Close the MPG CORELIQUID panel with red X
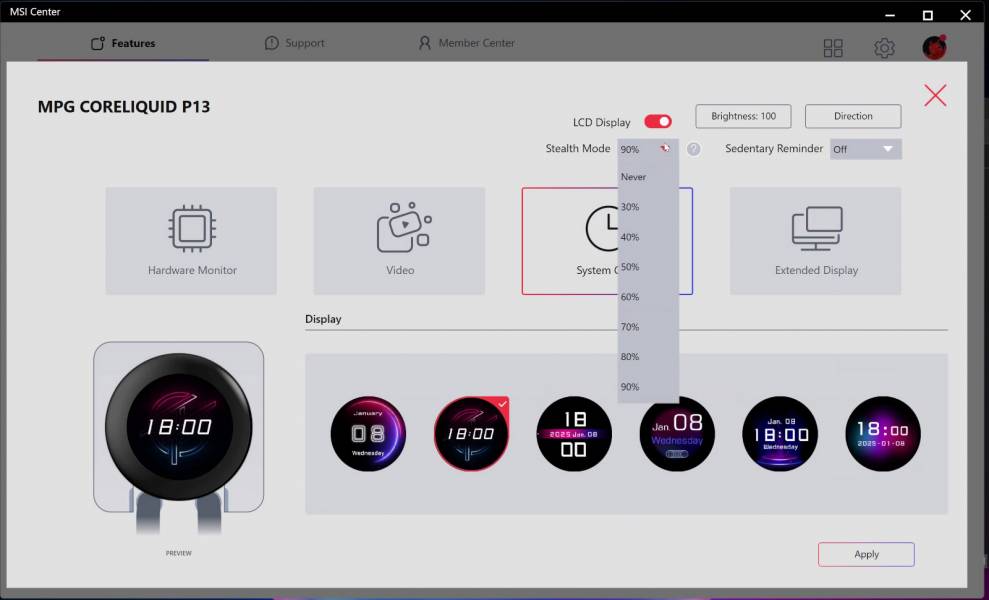This screenshot has width=989, height=600. (935, 95)
